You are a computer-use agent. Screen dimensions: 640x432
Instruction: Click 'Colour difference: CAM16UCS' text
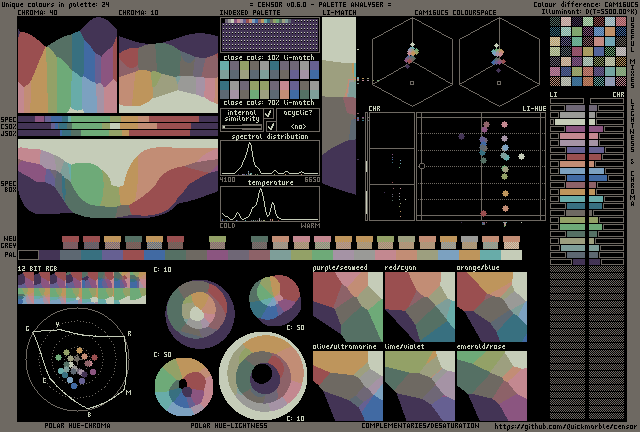[x=586, y=4]
